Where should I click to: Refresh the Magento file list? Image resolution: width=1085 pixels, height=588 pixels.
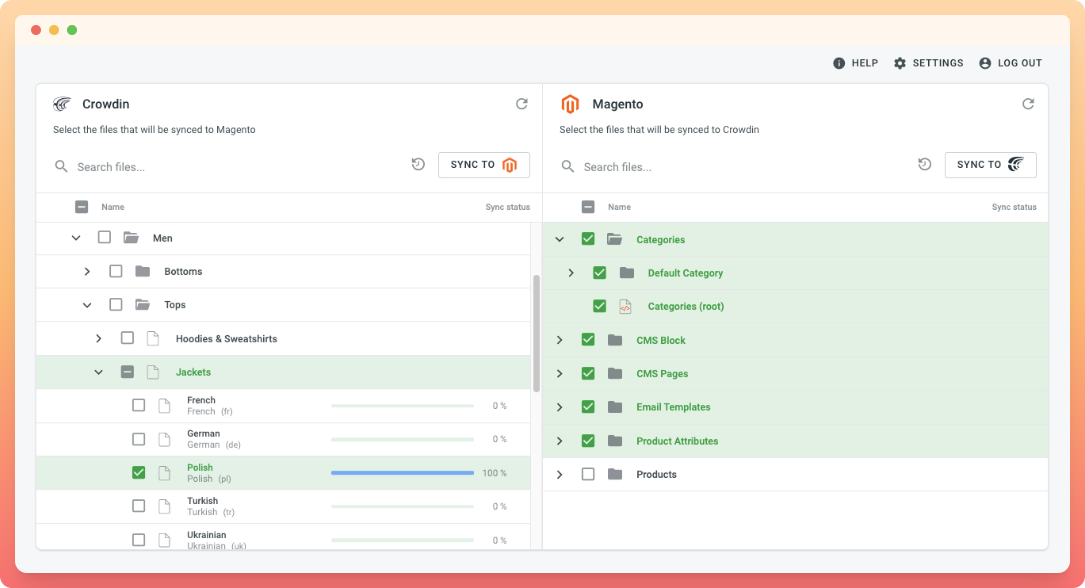[x=1028, y=104]
